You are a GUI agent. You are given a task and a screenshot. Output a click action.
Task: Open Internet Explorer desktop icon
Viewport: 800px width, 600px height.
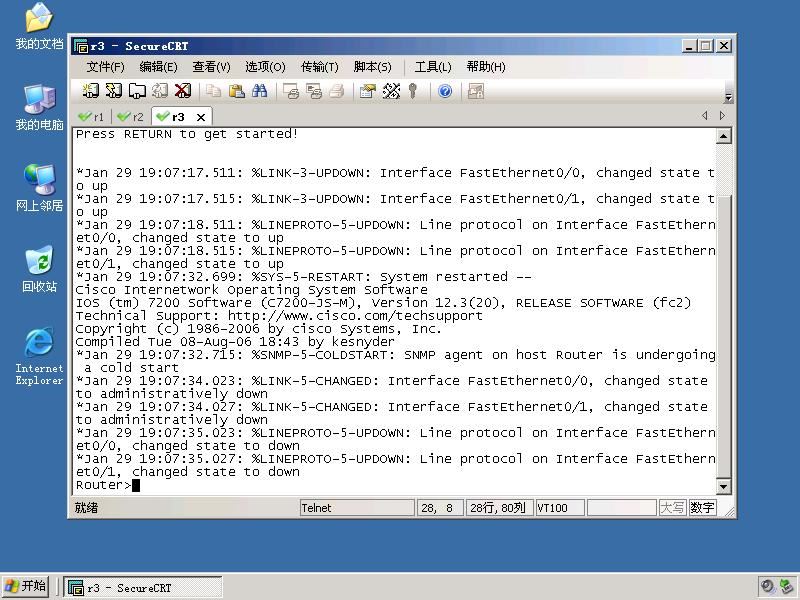click(39, 357)
